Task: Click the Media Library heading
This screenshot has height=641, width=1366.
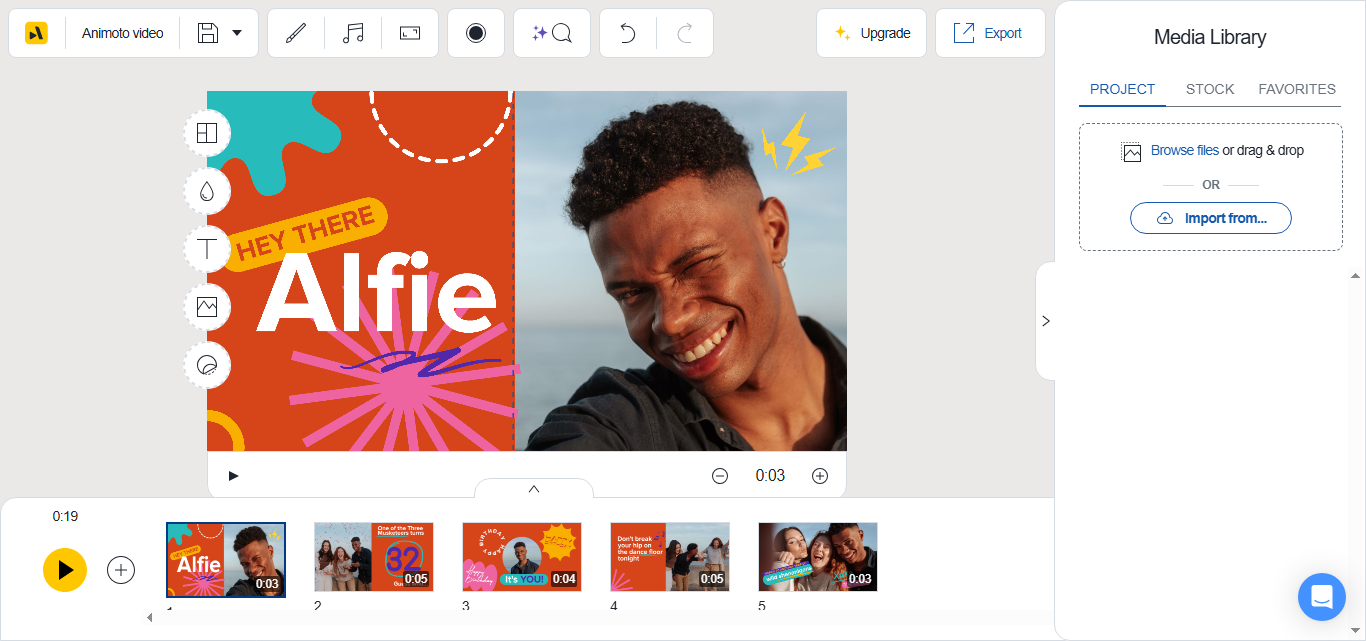Action: pos(1210,37)
